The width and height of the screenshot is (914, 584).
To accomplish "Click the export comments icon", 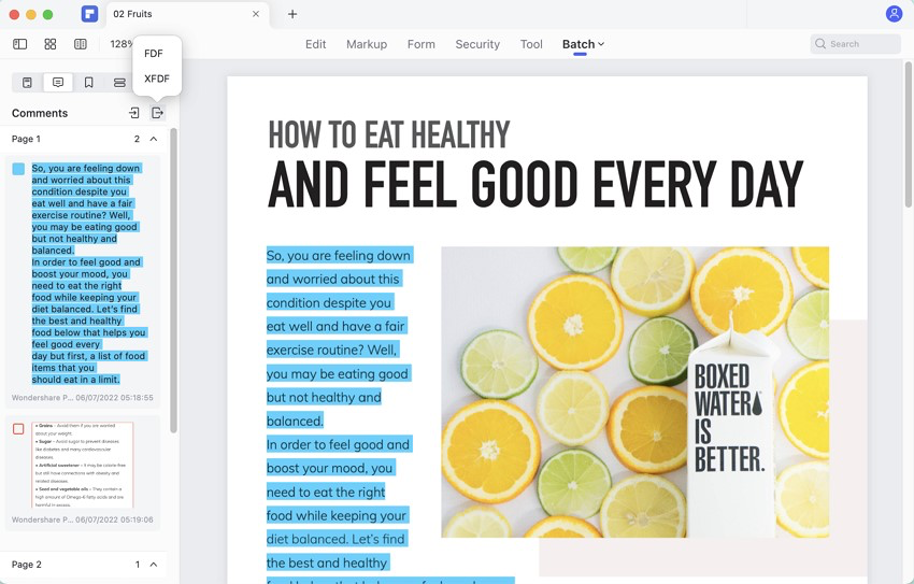I will [157, 113].
